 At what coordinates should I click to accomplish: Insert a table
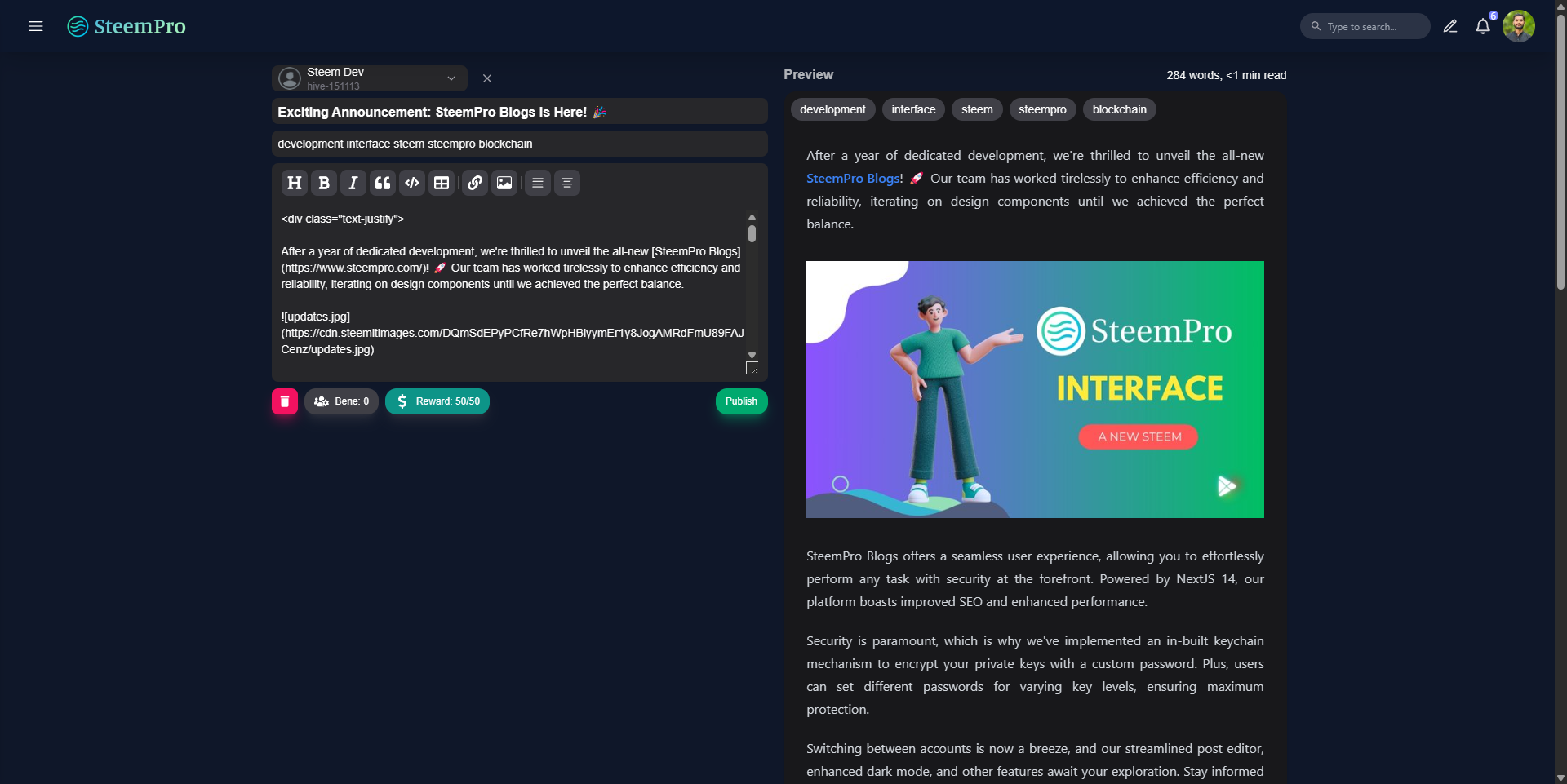442,183
